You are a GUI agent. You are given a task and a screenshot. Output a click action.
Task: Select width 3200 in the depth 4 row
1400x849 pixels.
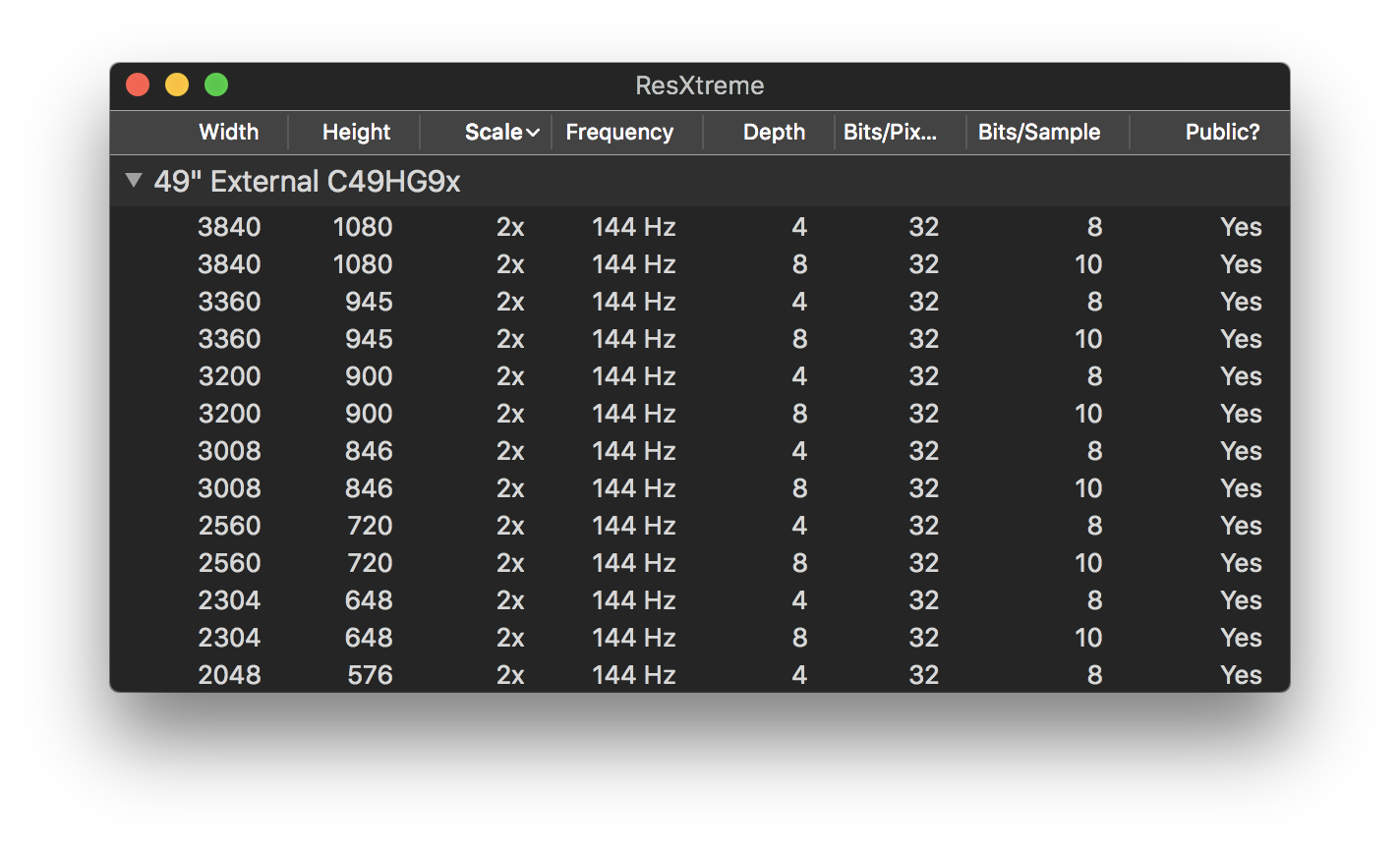coord(229,376)
